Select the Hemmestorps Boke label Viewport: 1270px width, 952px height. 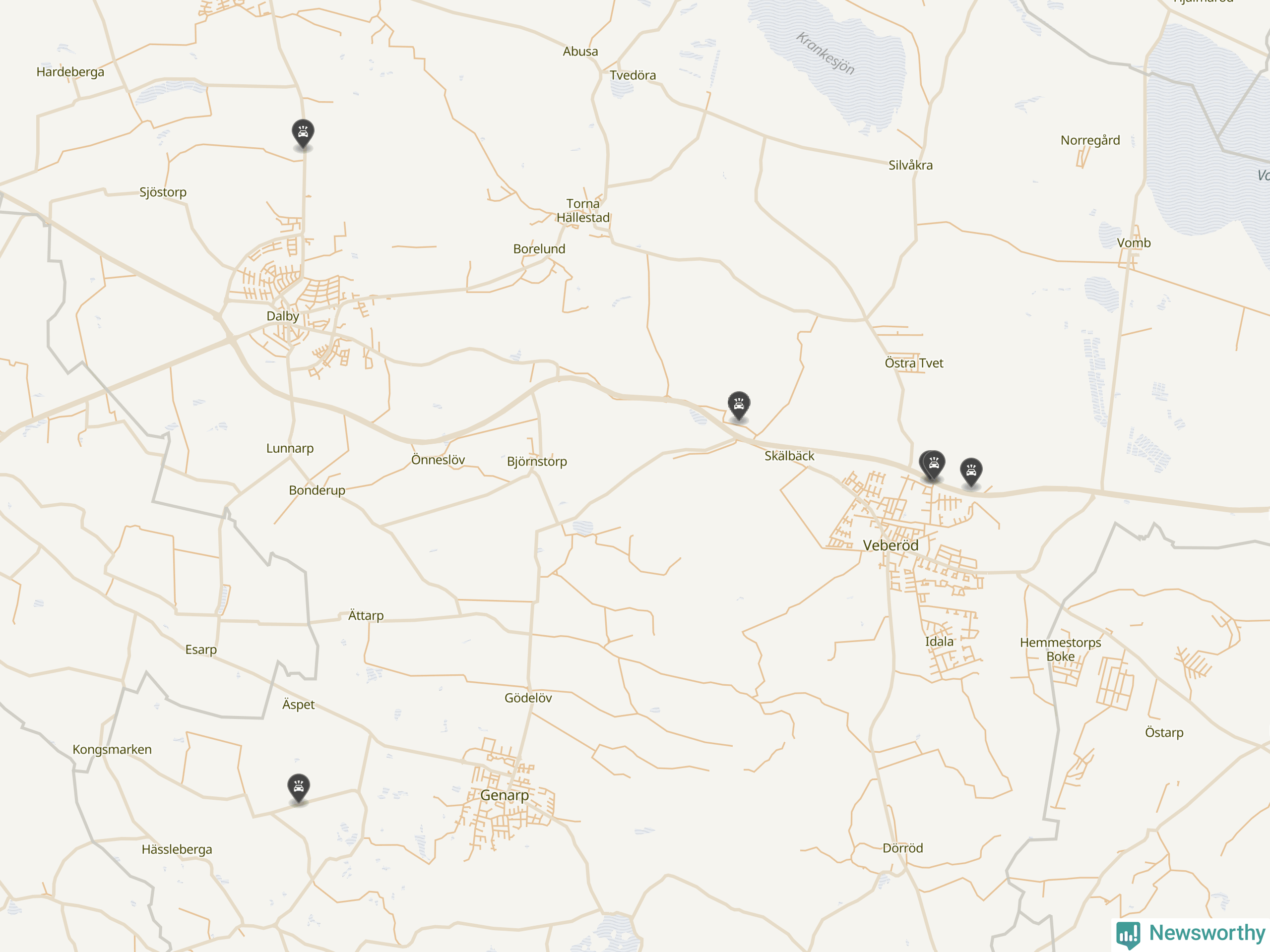(1060, 650)
